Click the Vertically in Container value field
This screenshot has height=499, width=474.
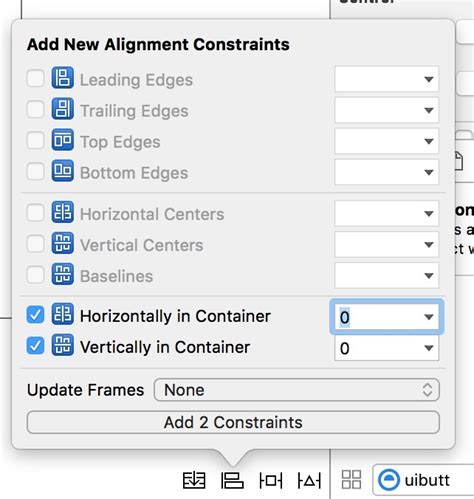pos(386,348)
